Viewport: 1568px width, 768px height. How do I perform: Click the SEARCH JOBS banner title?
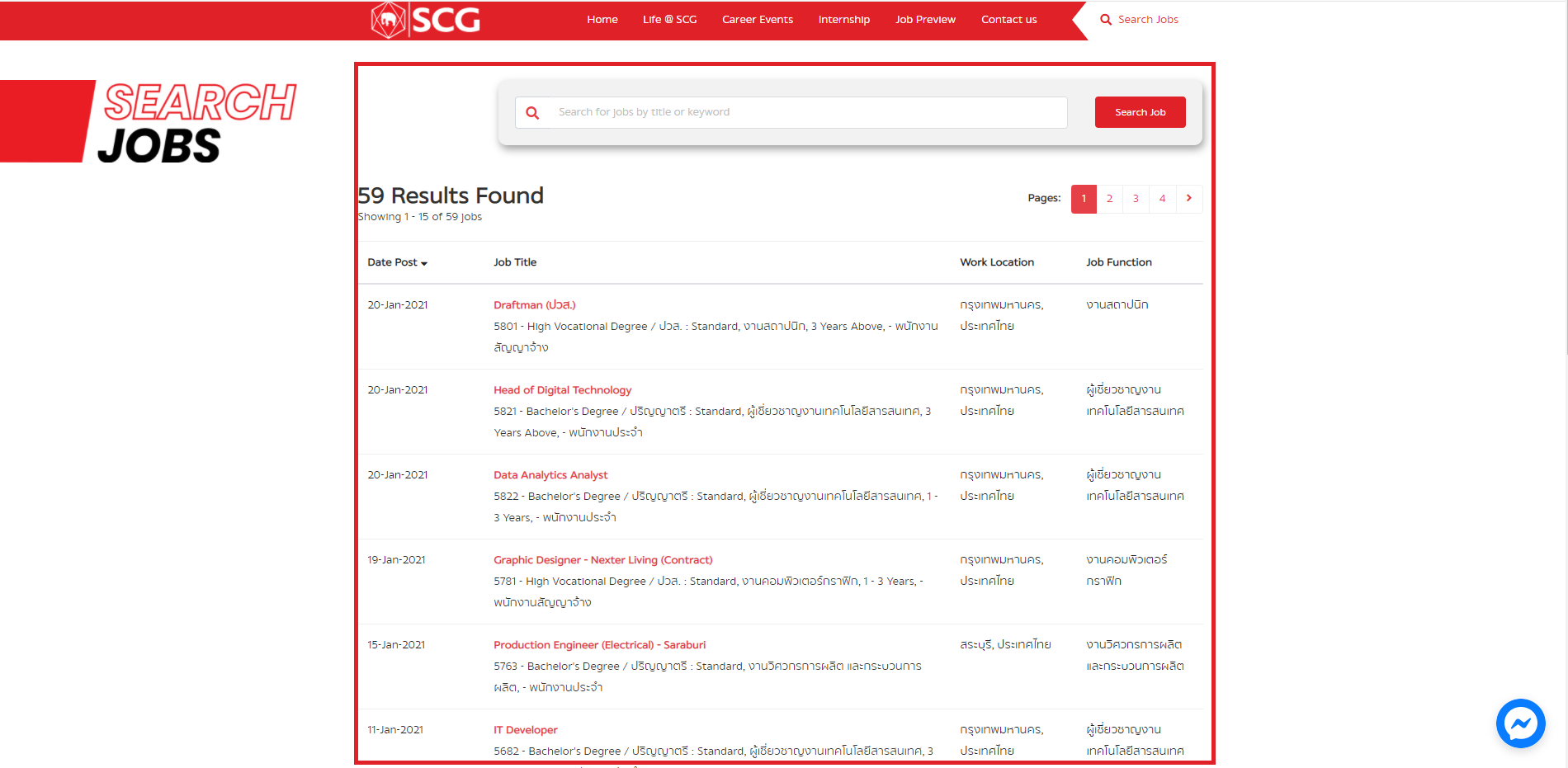click(x=199, y=123)
